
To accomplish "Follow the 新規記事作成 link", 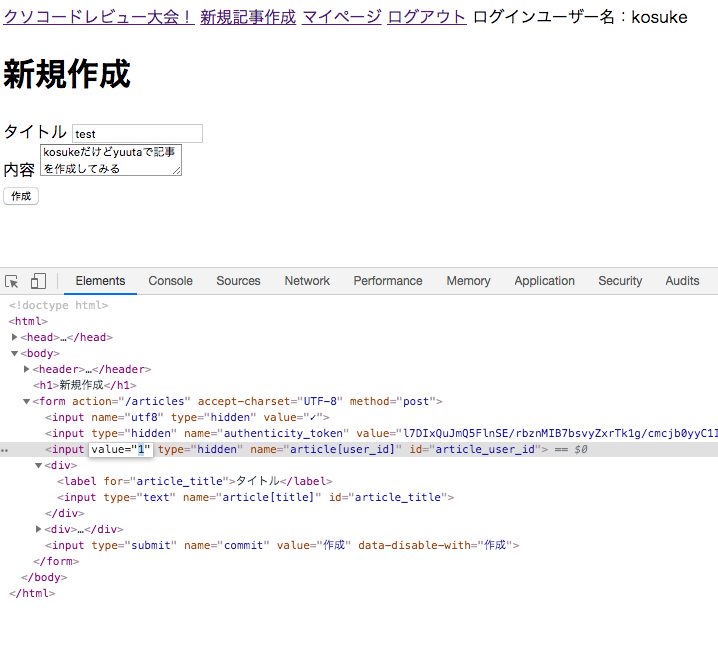I will pyautogui.click(x=248, y=17).
